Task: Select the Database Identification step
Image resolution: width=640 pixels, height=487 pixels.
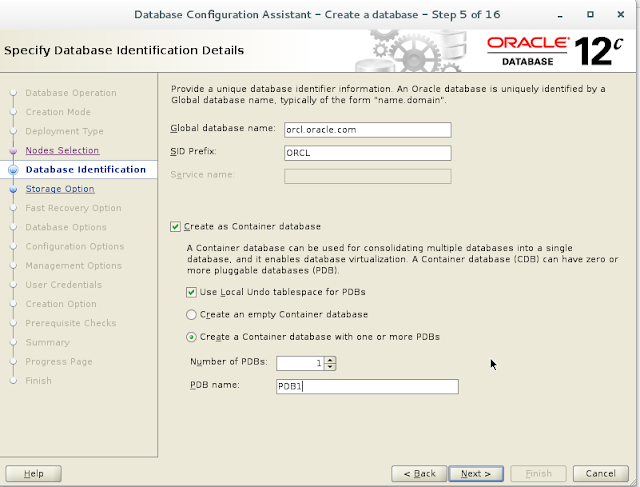Action: [86, 169]
